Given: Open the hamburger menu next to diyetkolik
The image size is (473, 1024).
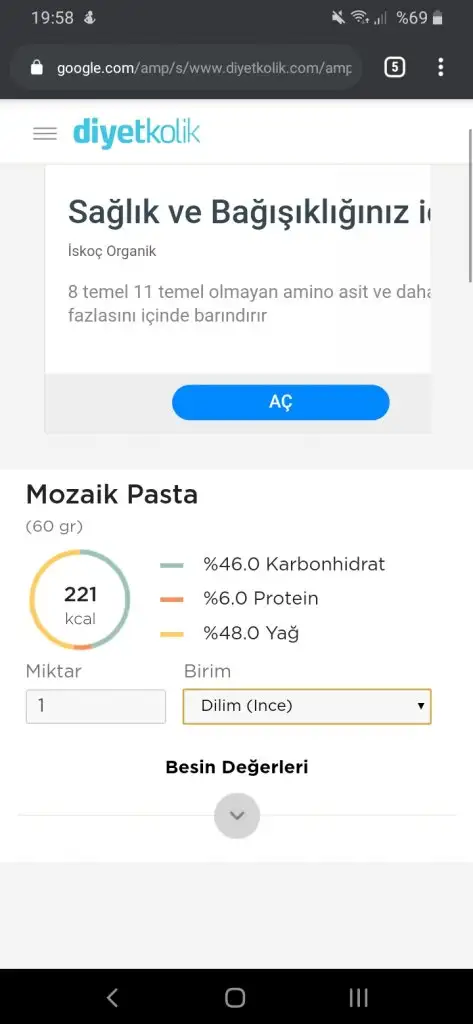Looking at the screenshot, I should click(44, 133).
